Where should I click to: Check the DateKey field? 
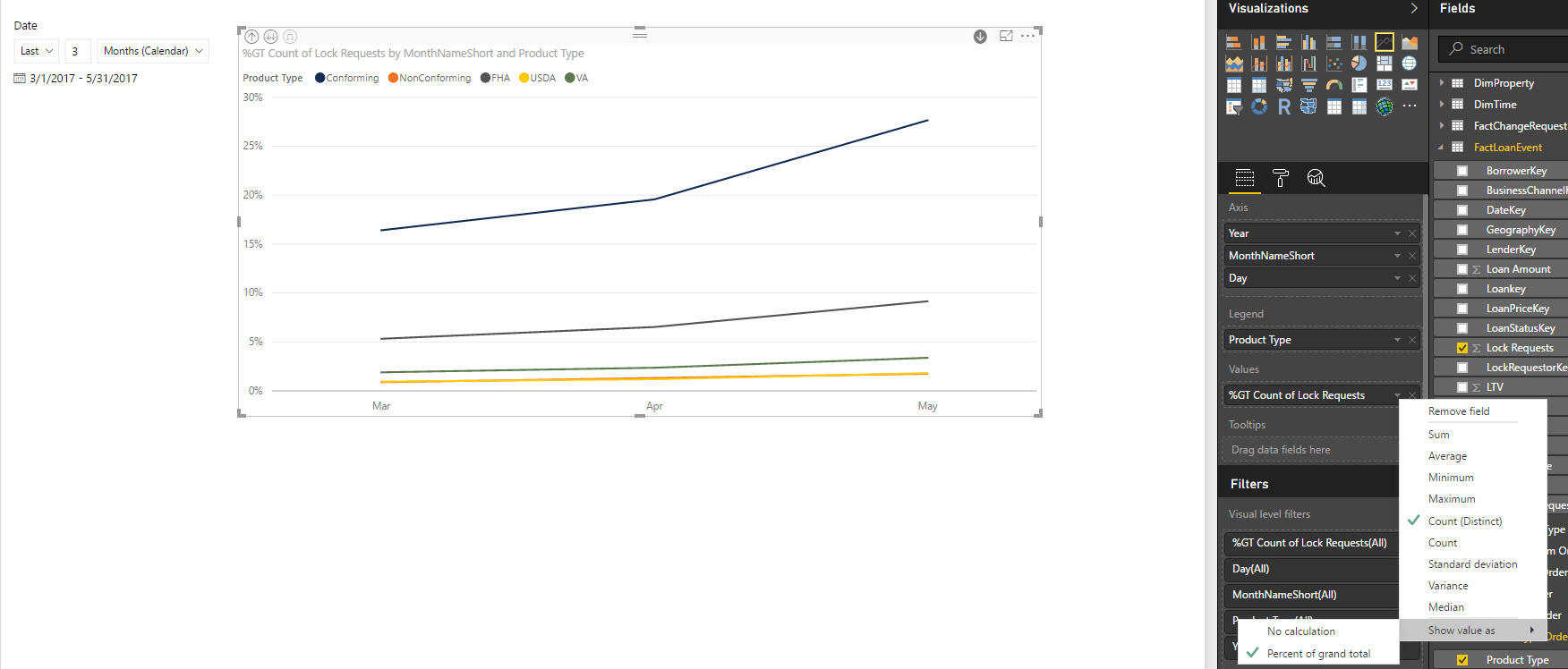(x=1462, y=210)
